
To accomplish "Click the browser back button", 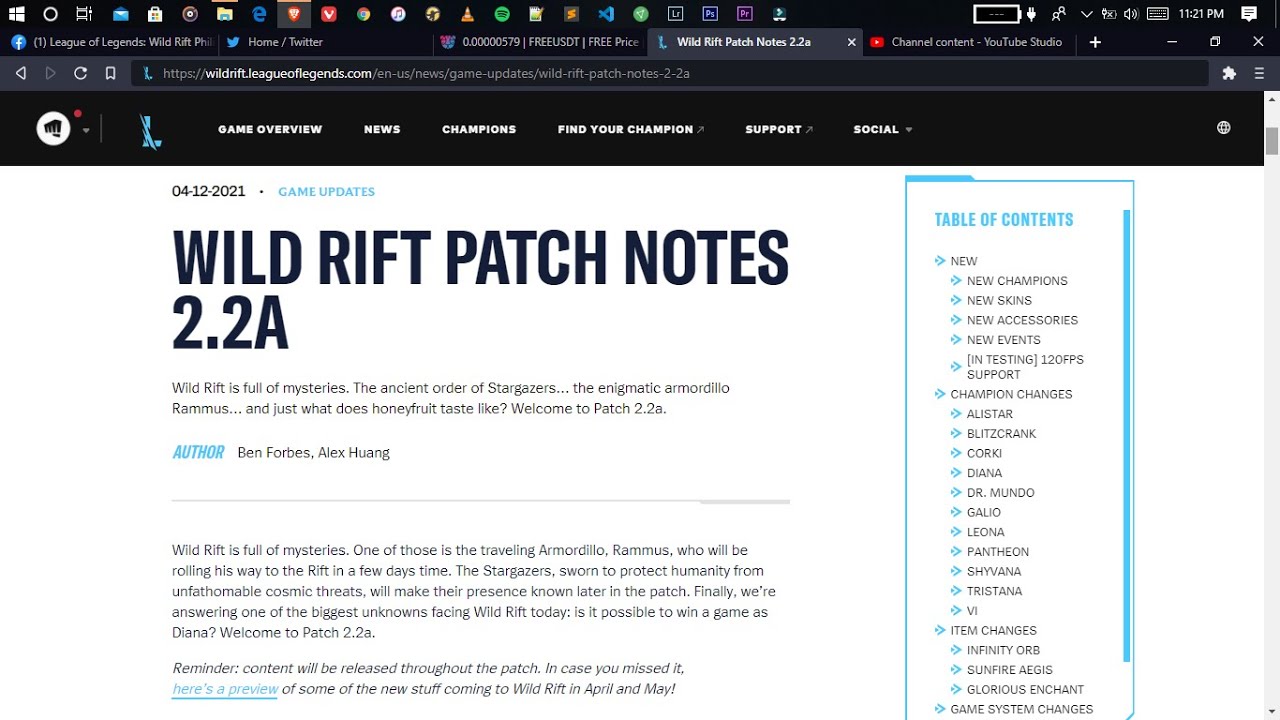I will point(20,73).
